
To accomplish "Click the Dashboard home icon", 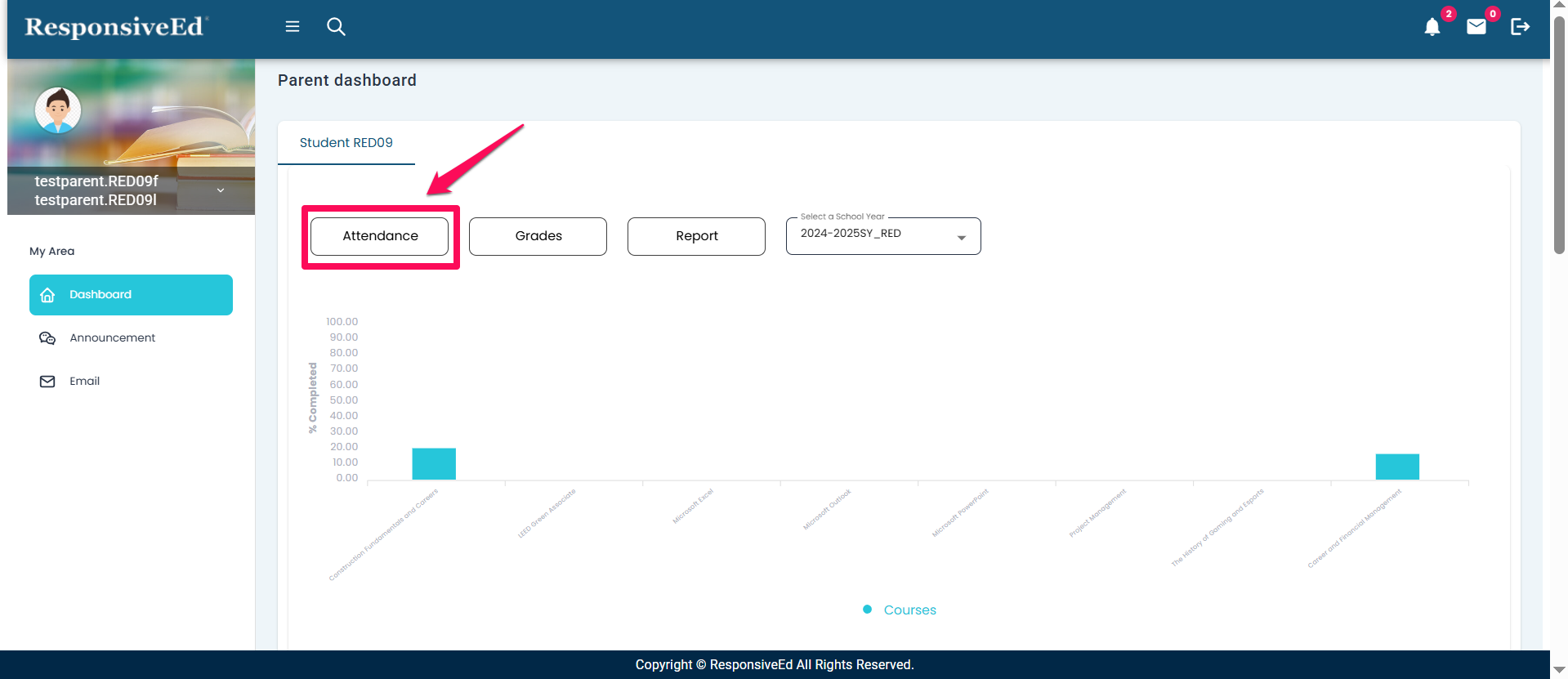I will (x=47, y=295).
